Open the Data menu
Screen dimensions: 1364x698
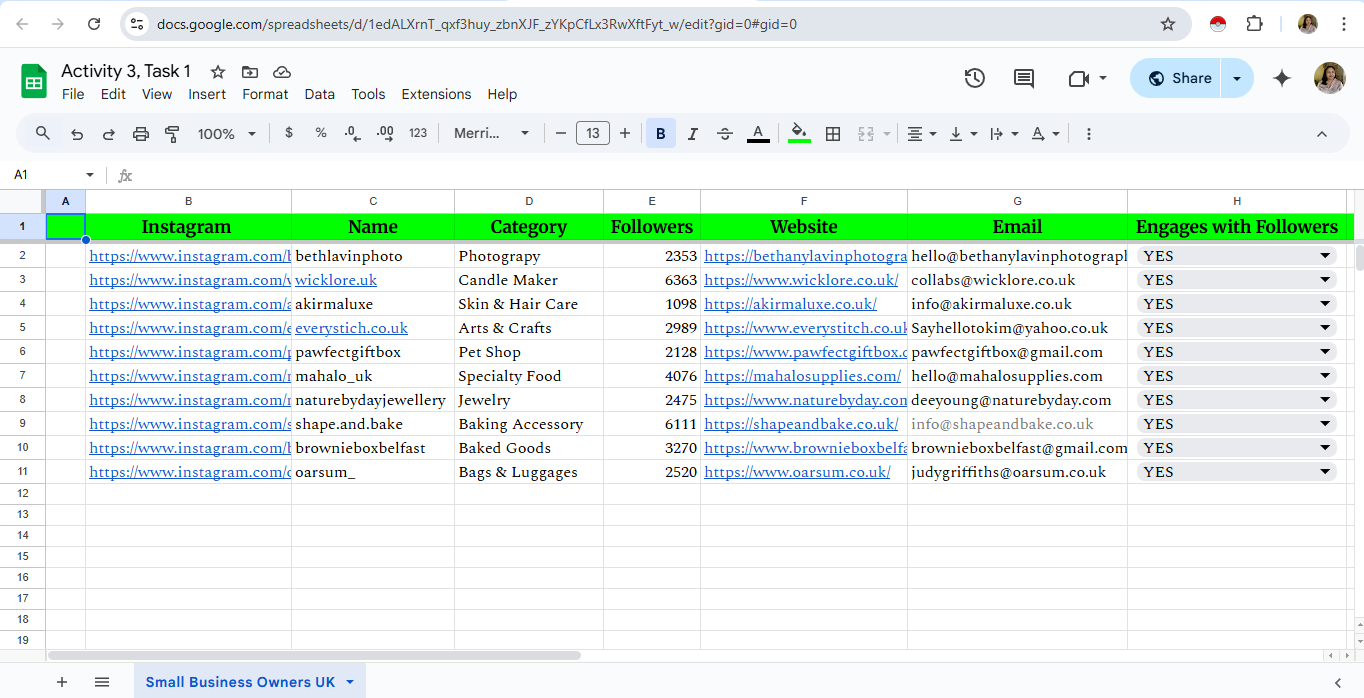319,94
